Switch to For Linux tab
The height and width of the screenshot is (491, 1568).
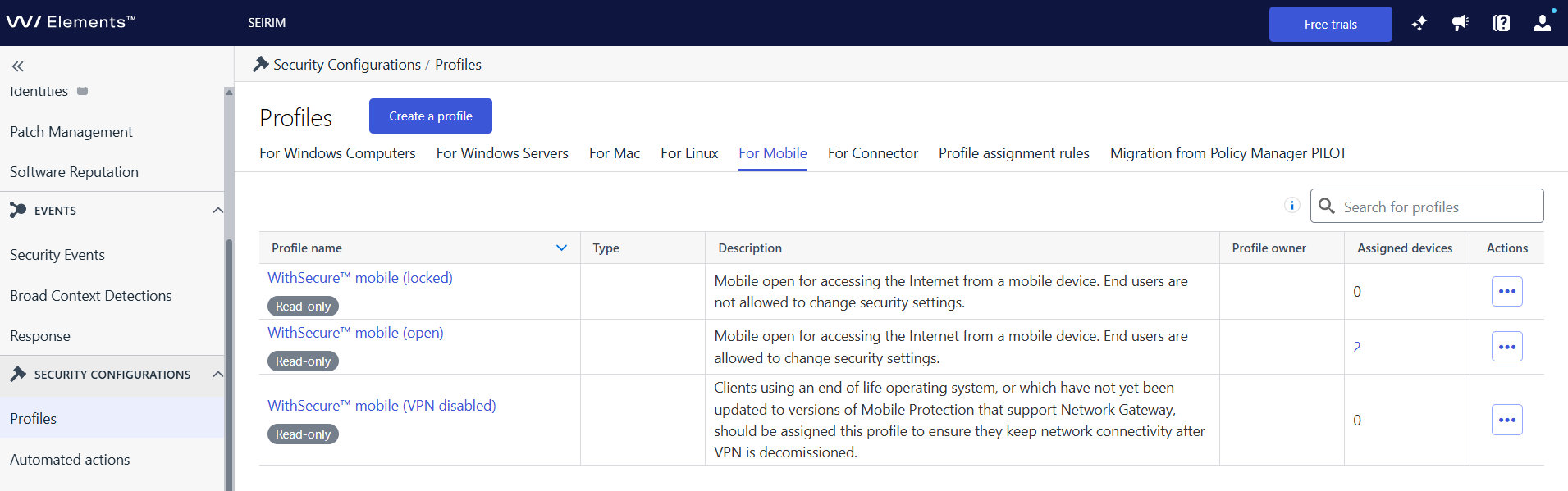point(689,153)
